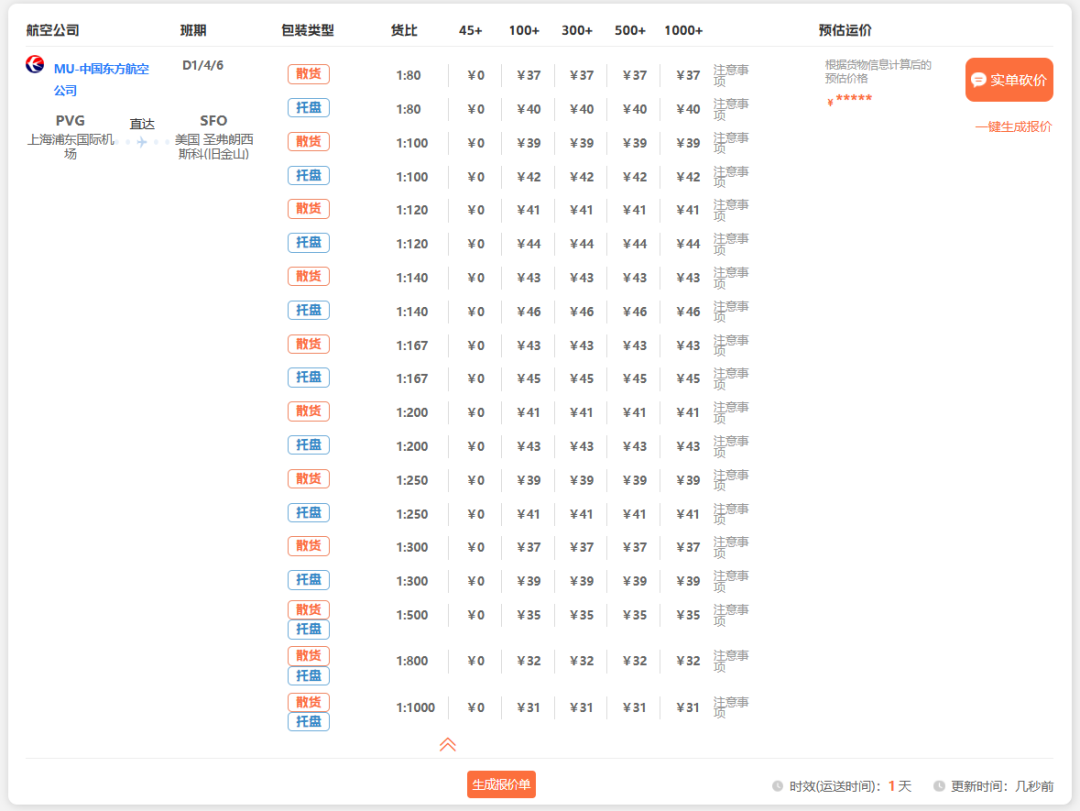Click the 航空公司 column header
The width and height of the screenshot is (1080, 811).
coord(52,30)
